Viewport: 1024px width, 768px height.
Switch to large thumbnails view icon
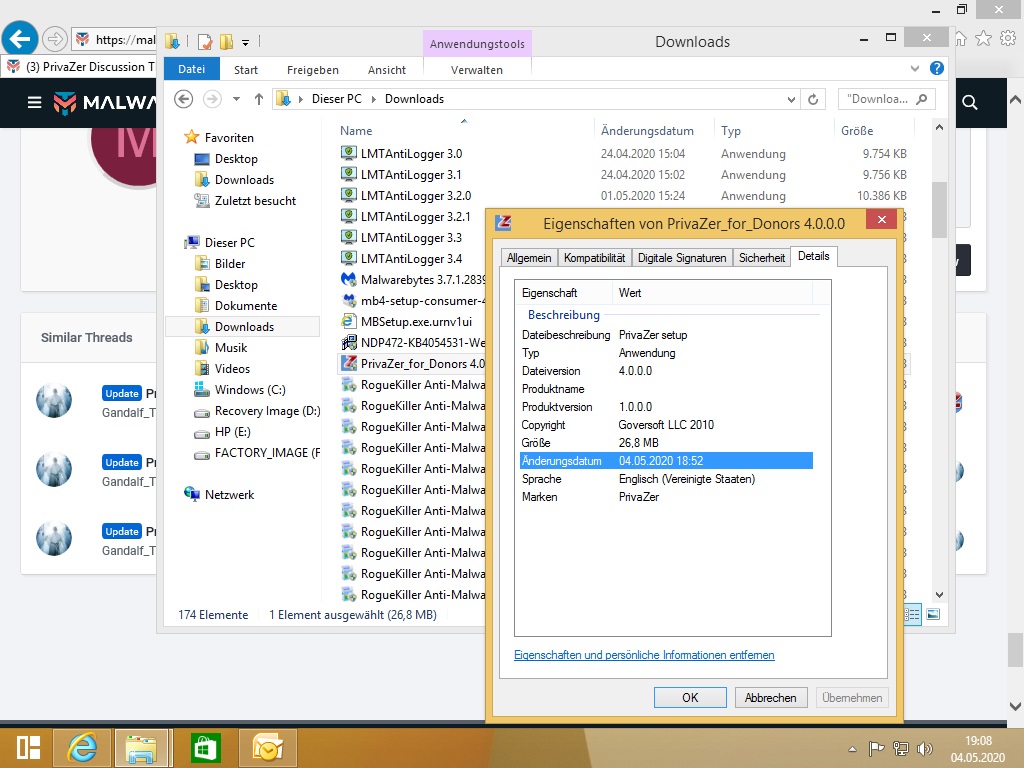point(933,615)
